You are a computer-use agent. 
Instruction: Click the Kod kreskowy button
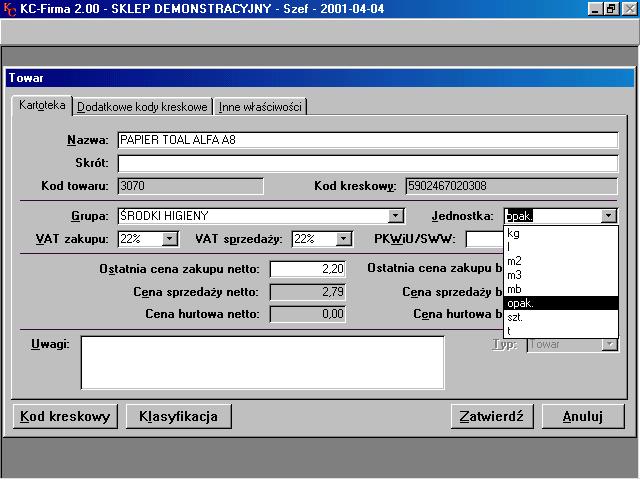click(65, 416)
